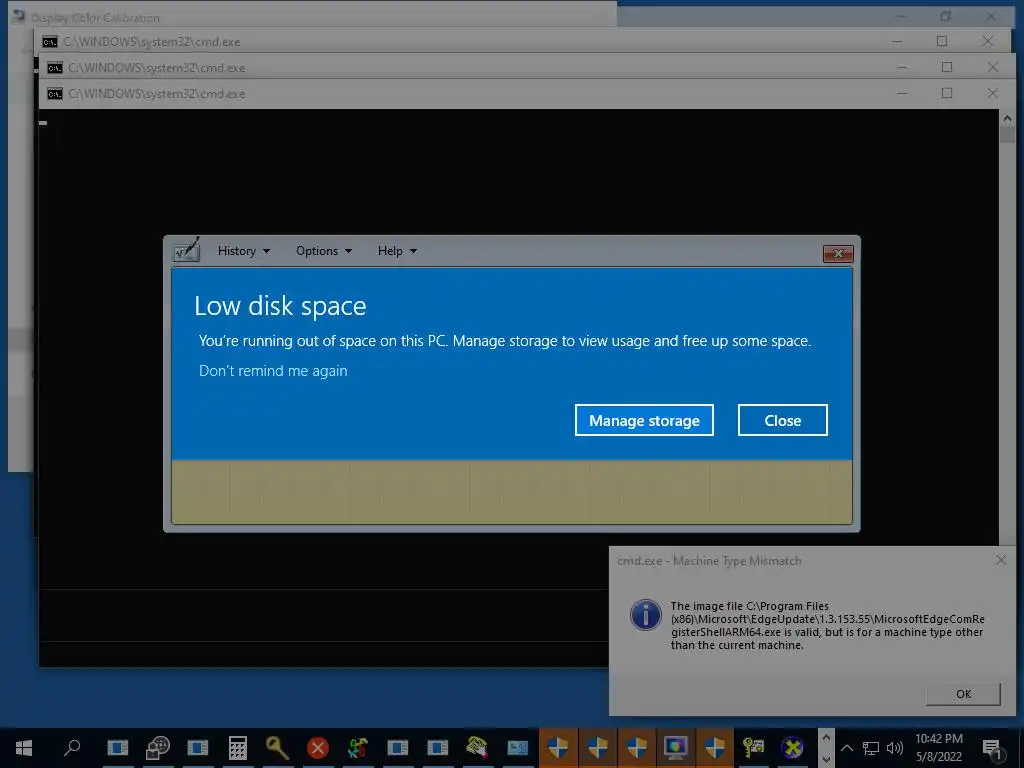Open the volume speaker tray icon
Image resolution: width=1024 pixels, height=768 pixels.
click(x=895, y=748)
